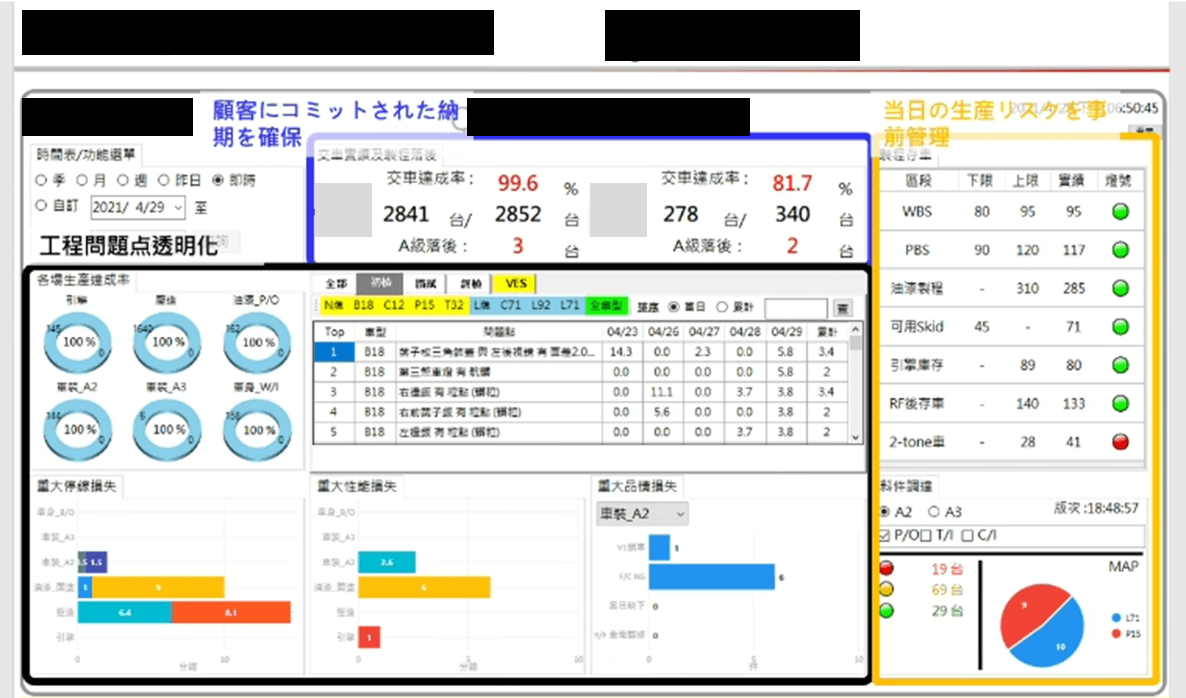Open the 車裝_A2 dropdown selector

641,514
